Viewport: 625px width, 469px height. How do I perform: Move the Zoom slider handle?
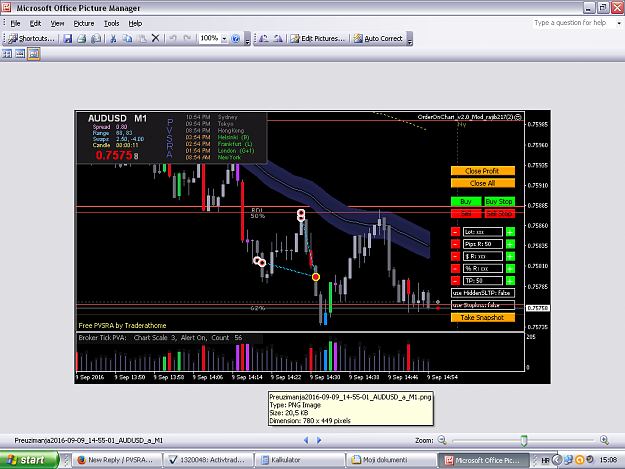click(524, 440)
